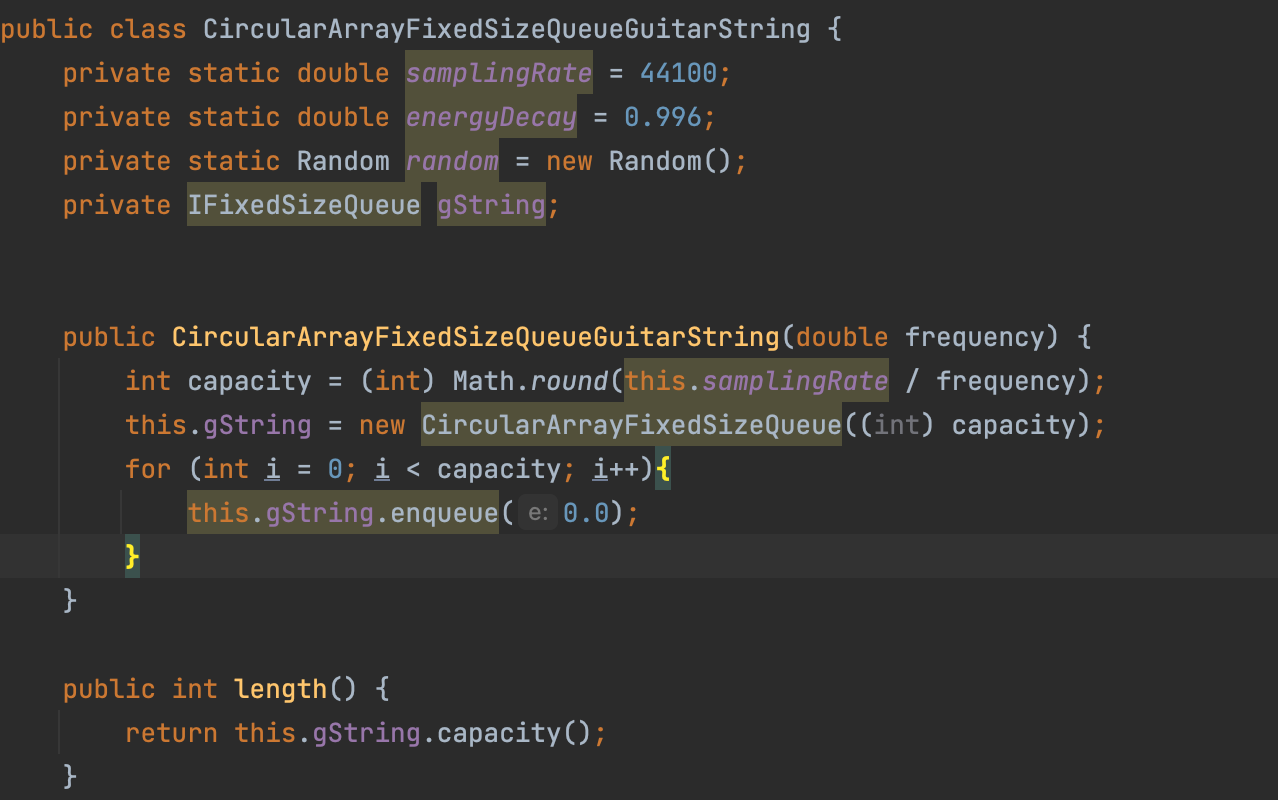Image resolution: width=1278 pixels, height=800 pixels.
Task: Click the for keyword of the loop
Action: pos(148,469)
